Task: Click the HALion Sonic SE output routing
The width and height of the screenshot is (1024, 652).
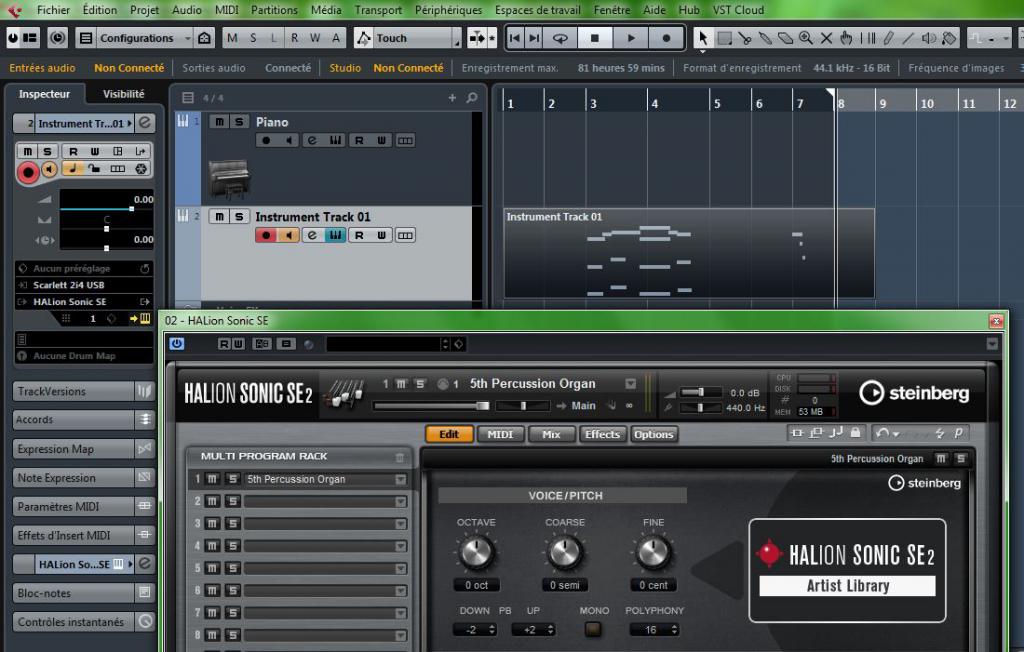Action: (x=84, y=302)
